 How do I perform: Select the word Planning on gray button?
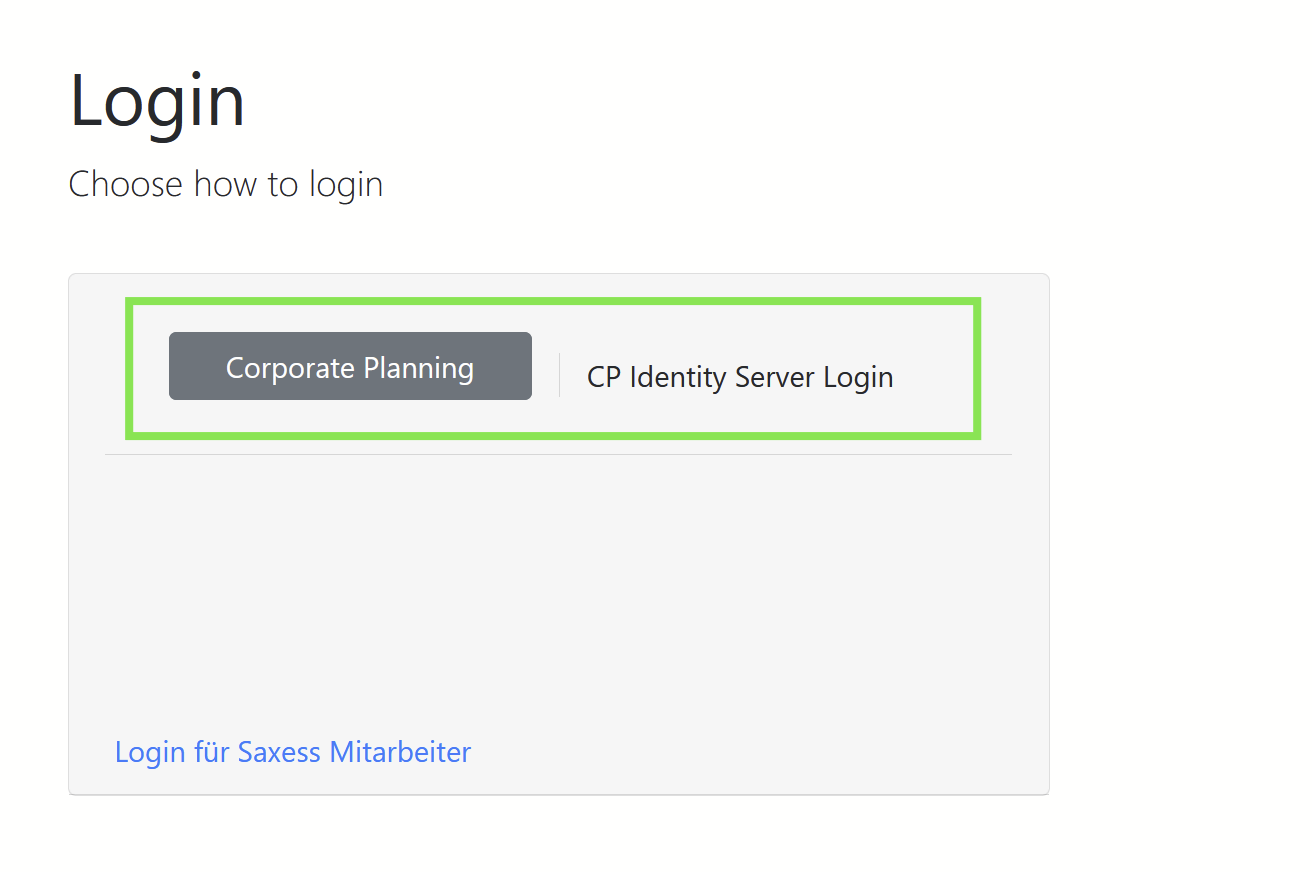418,368
